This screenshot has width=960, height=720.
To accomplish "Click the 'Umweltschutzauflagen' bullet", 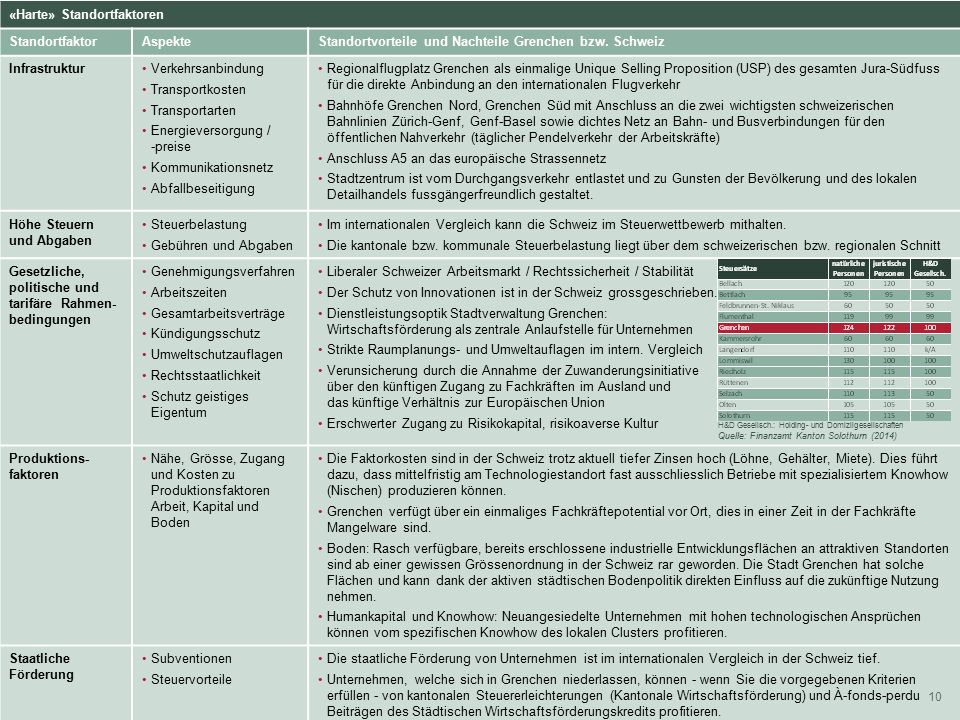I will [217, 354].
